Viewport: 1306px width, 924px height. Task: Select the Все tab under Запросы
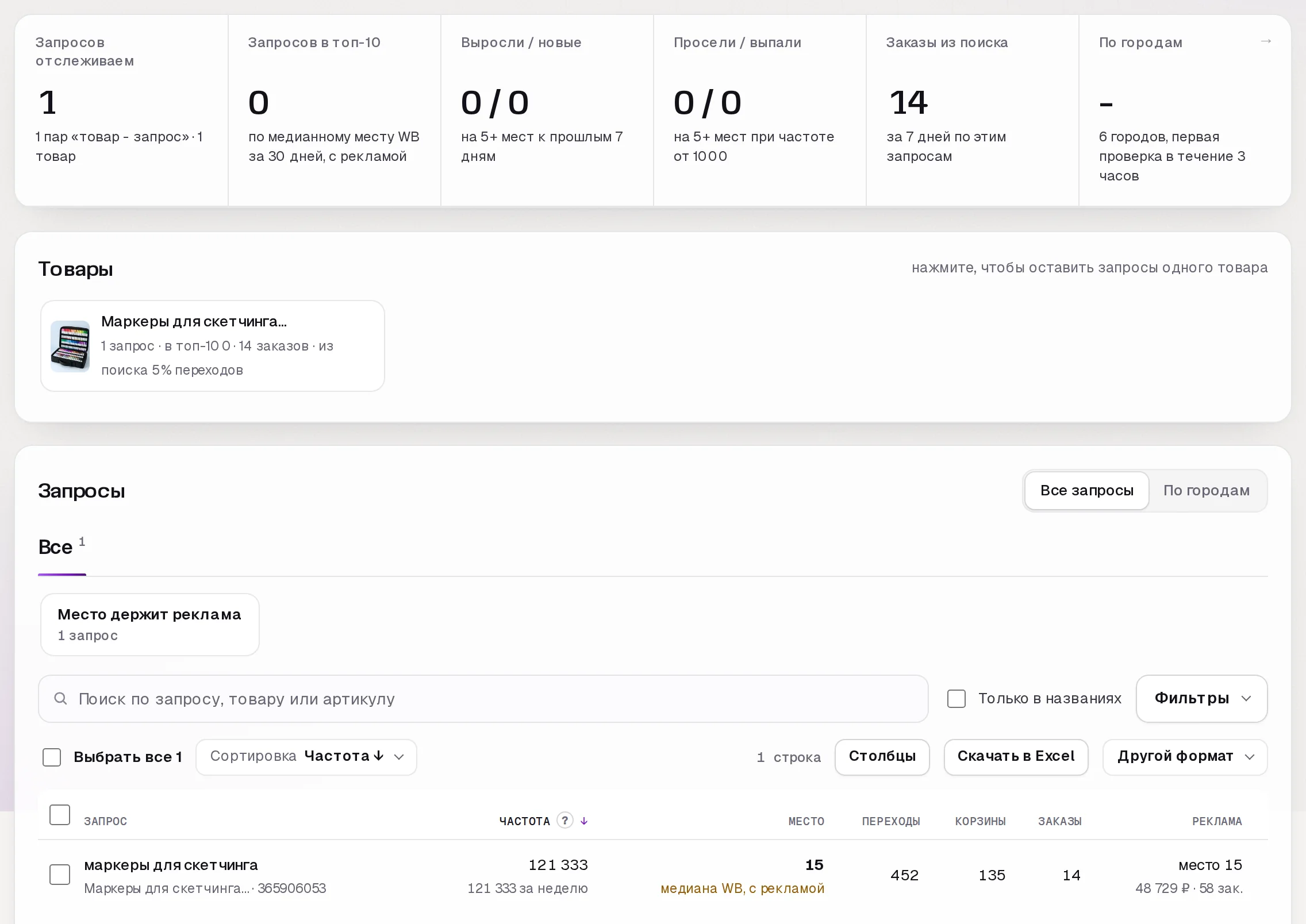(x=62, y=547)
